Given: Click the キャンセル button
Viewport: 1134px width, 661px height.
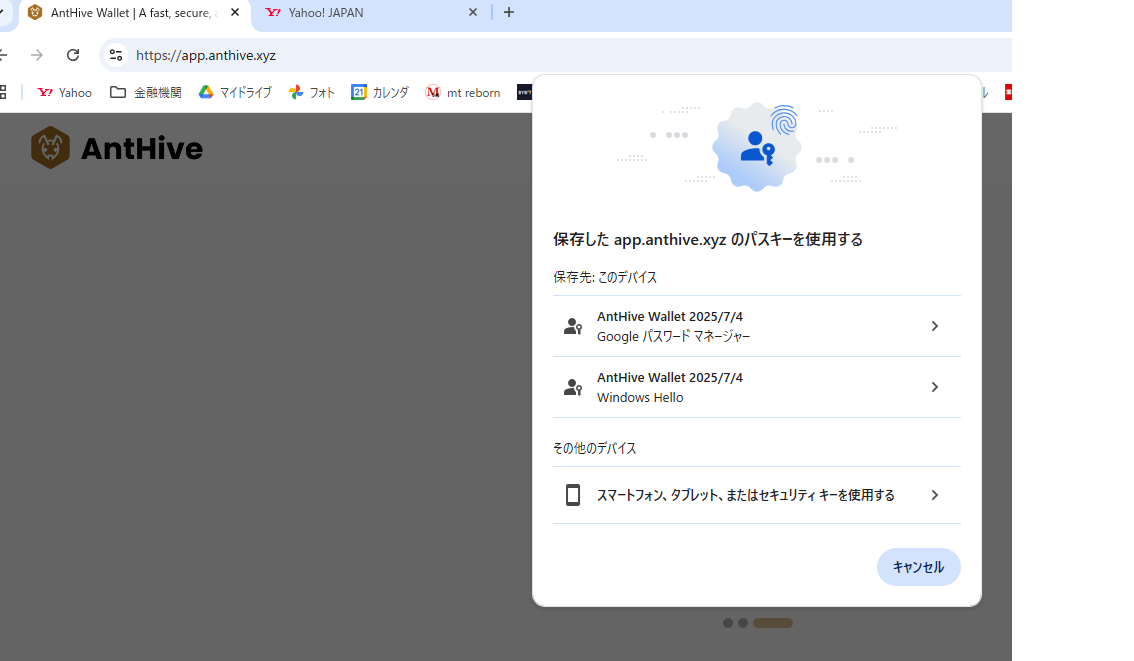Looking at the screenshot, I should [x=918, y=567].
